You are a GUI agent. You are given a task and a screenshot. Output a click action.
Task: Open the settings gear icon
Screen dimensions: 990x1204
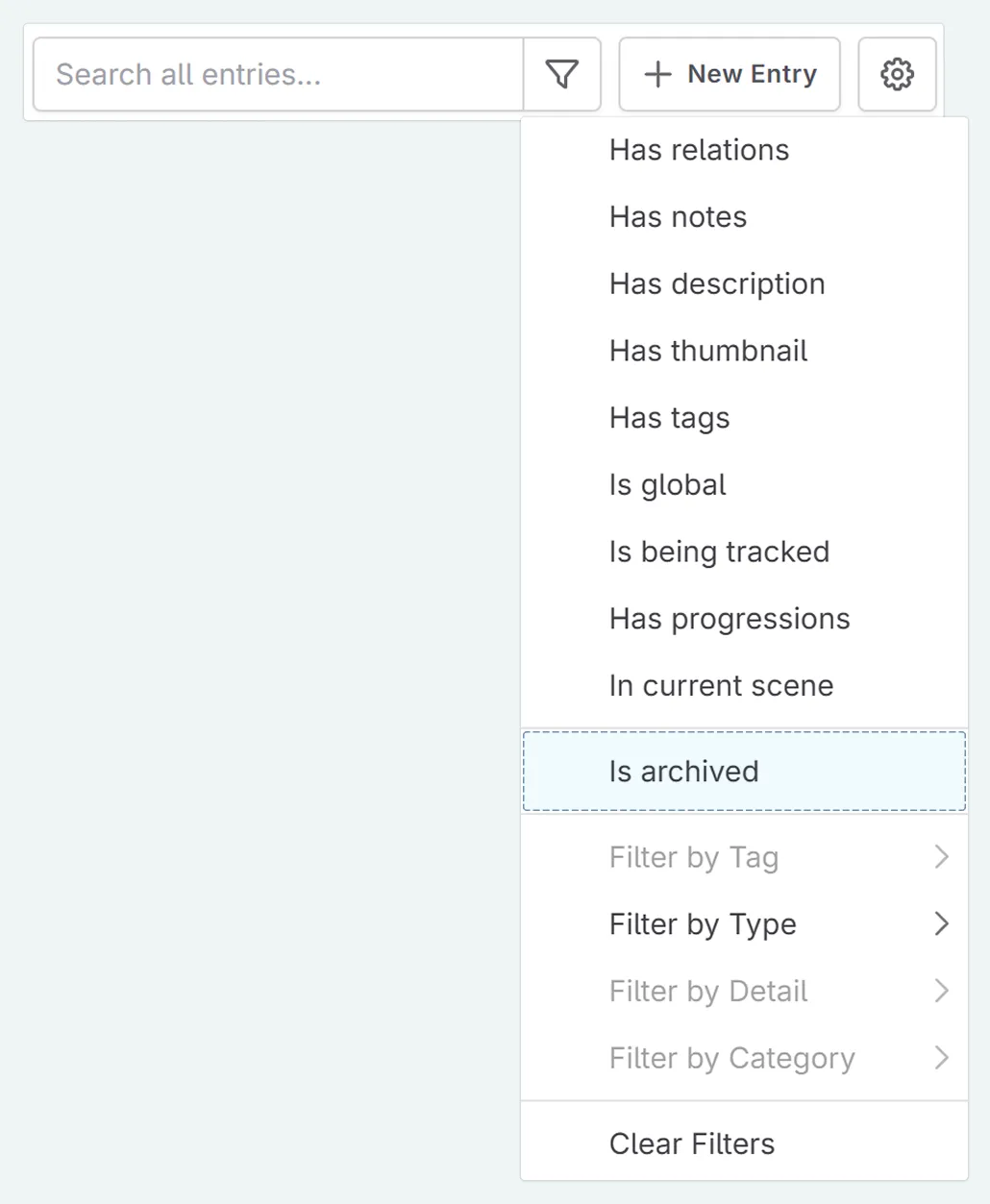click(896, 74)
